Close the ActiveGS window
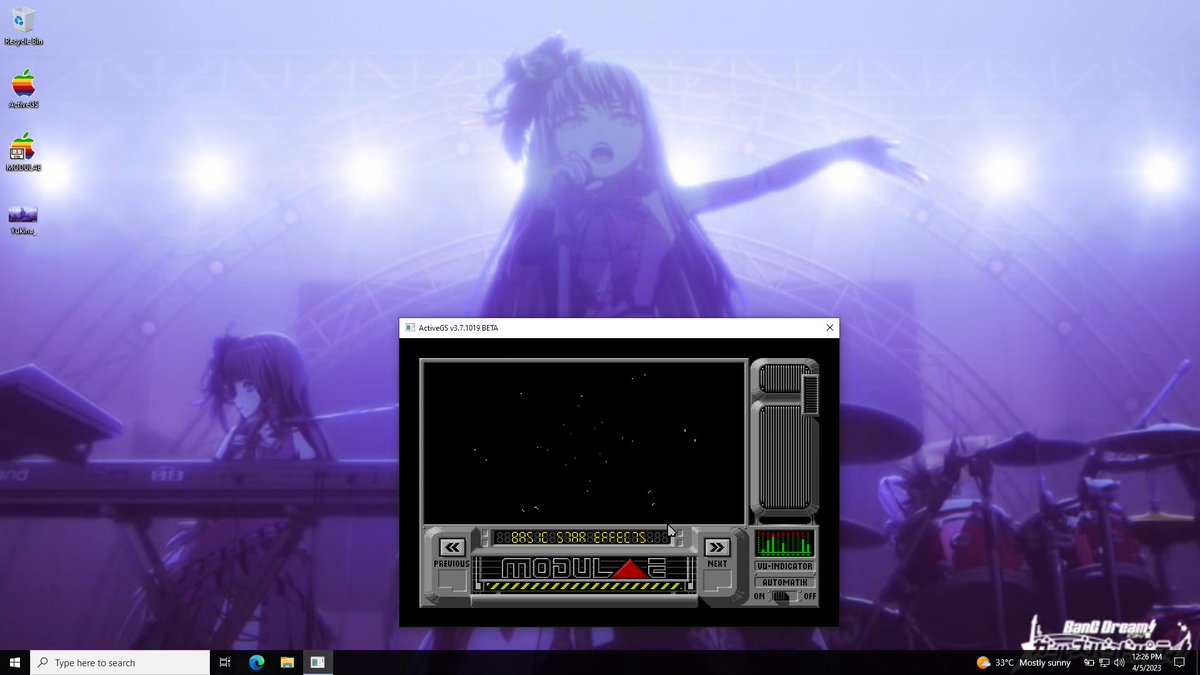This screenshot has width=1200, height=675. [x=829, y=328]
